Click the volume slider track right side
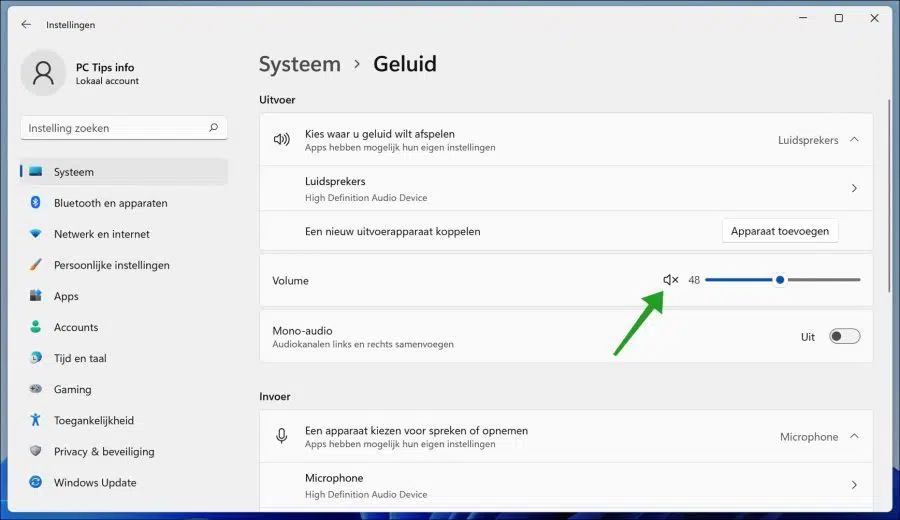Screen dimensions: 900x520 point(824,280)
